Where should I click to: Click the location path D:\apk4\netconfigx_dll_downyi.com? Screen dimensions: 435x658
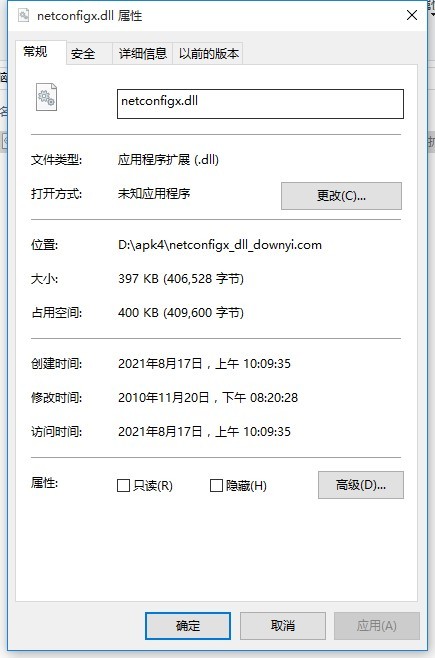pos(220,245)
